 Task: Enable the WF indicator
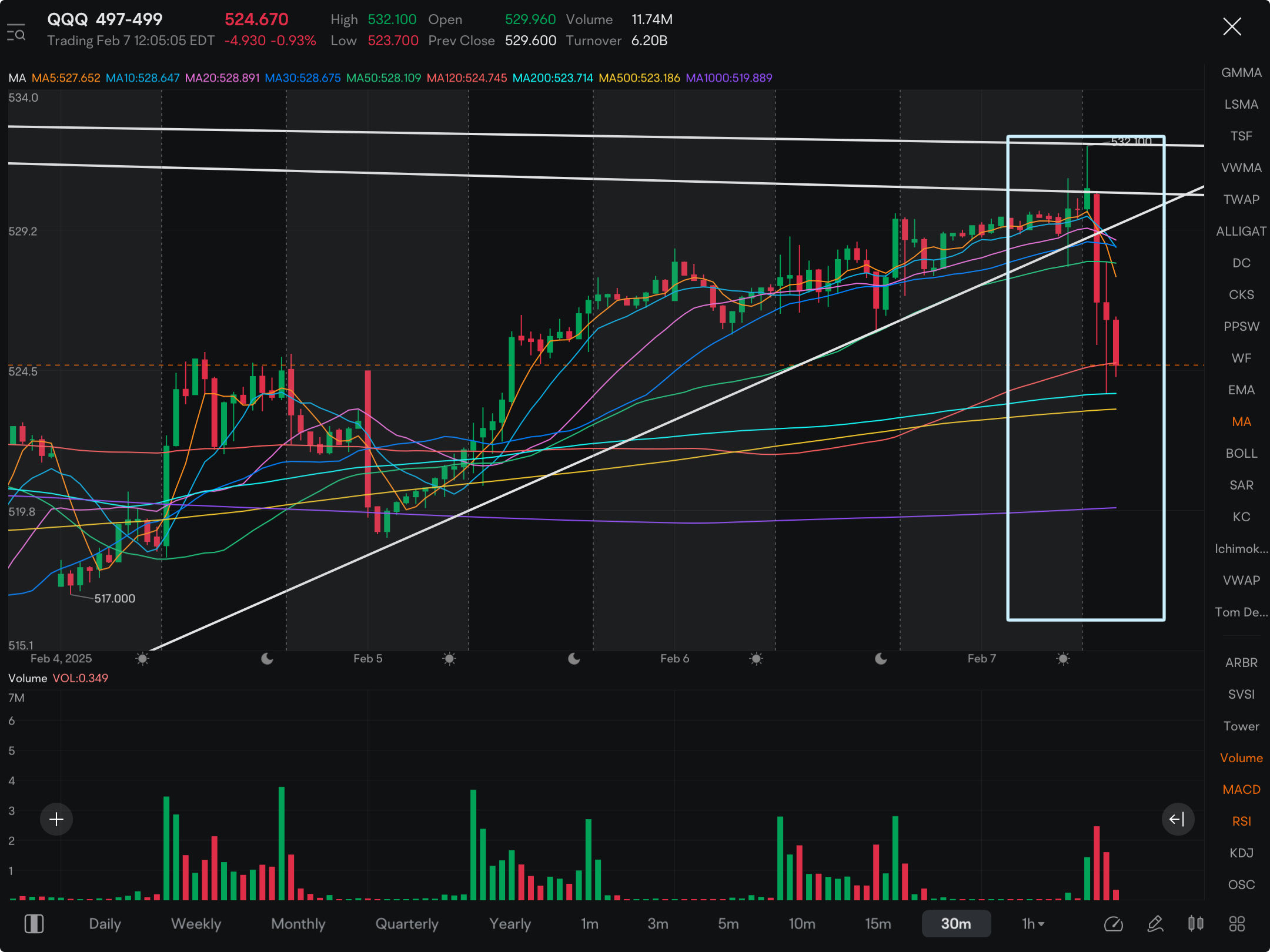coord(1241,358)
